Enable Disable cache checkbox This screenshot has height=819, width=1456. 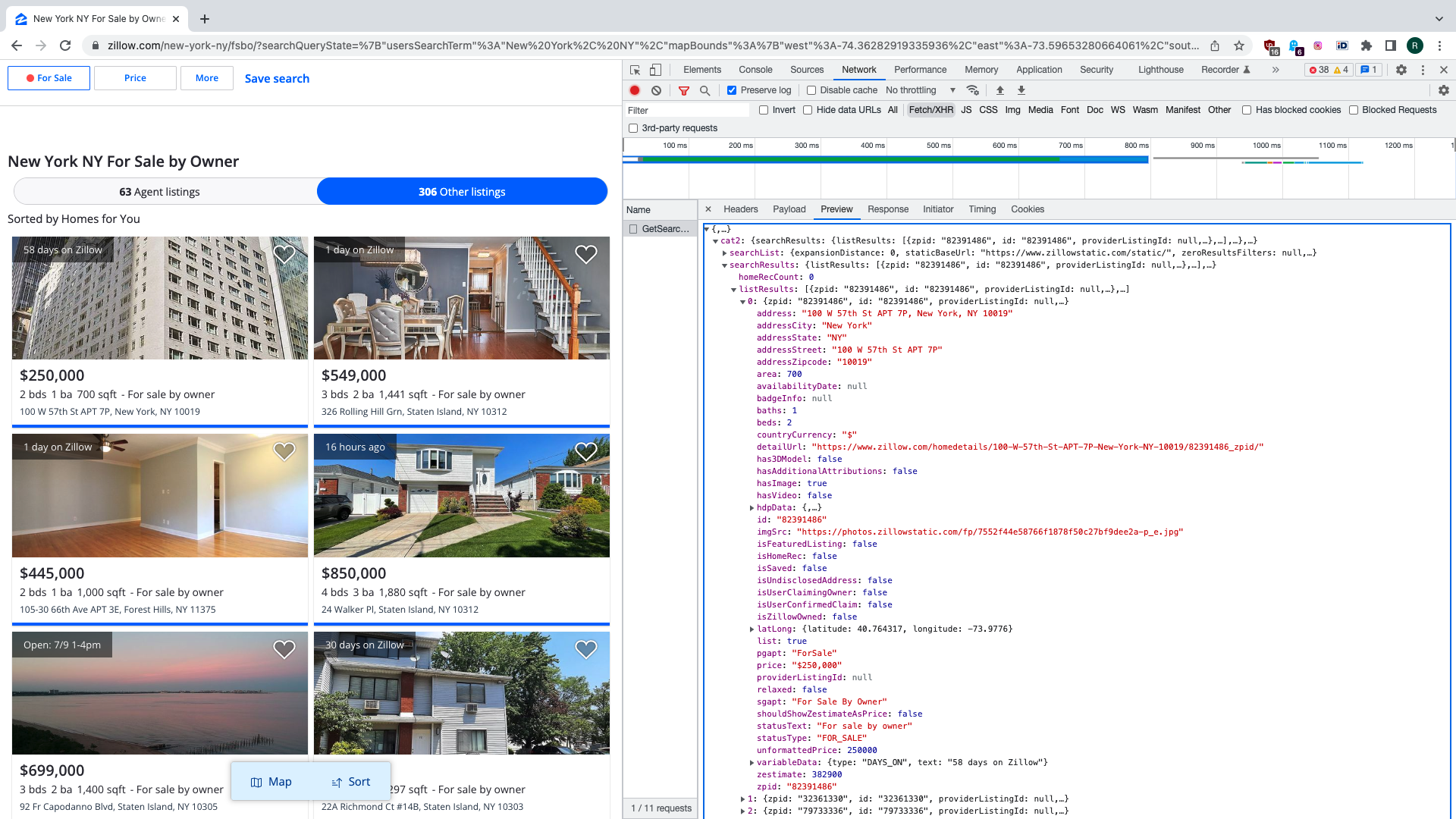[x=811, y=90]
